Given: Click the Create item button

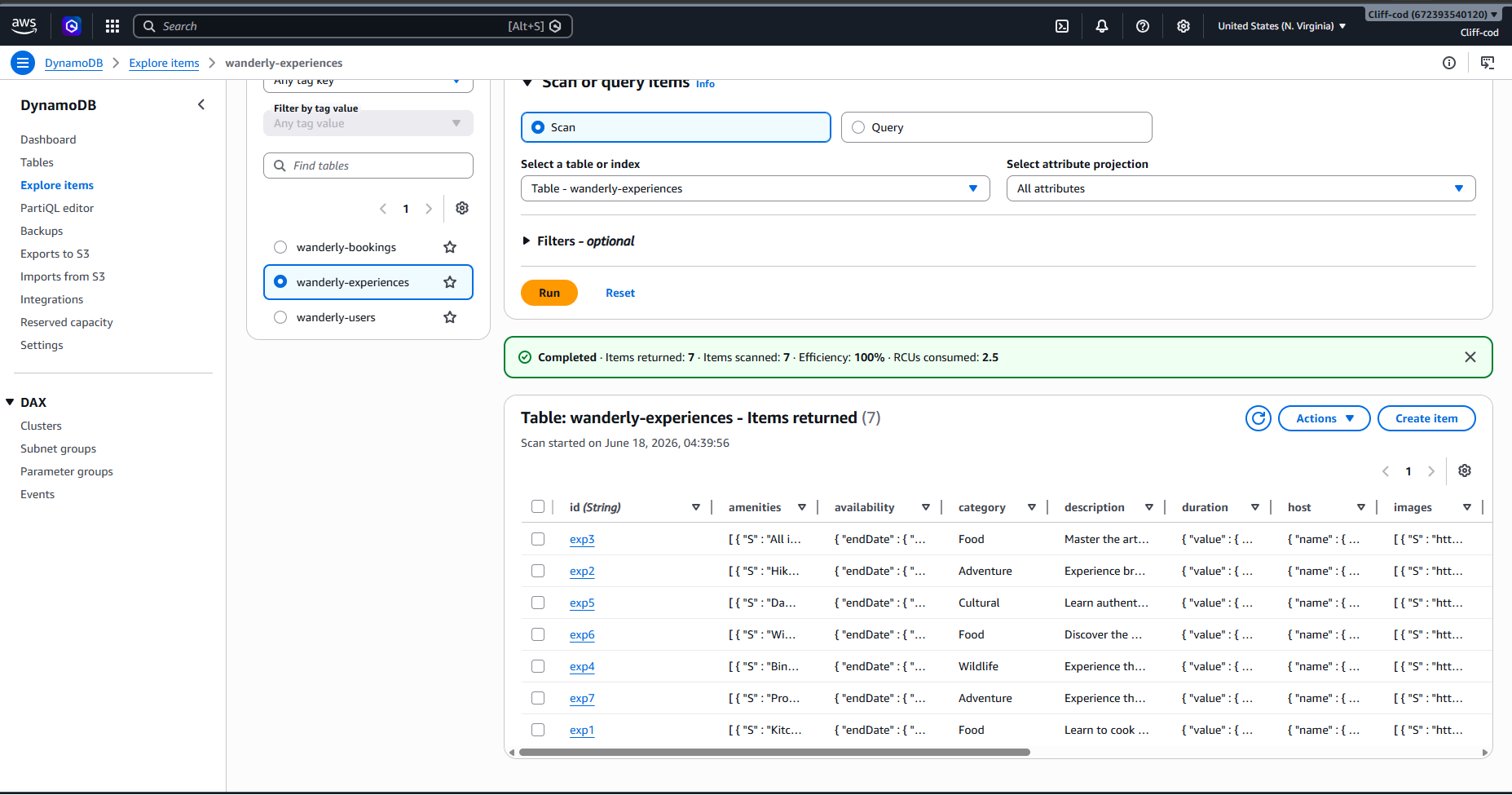Looking at the screenshot, I should pyautogui.click(x=1426, y=418).
